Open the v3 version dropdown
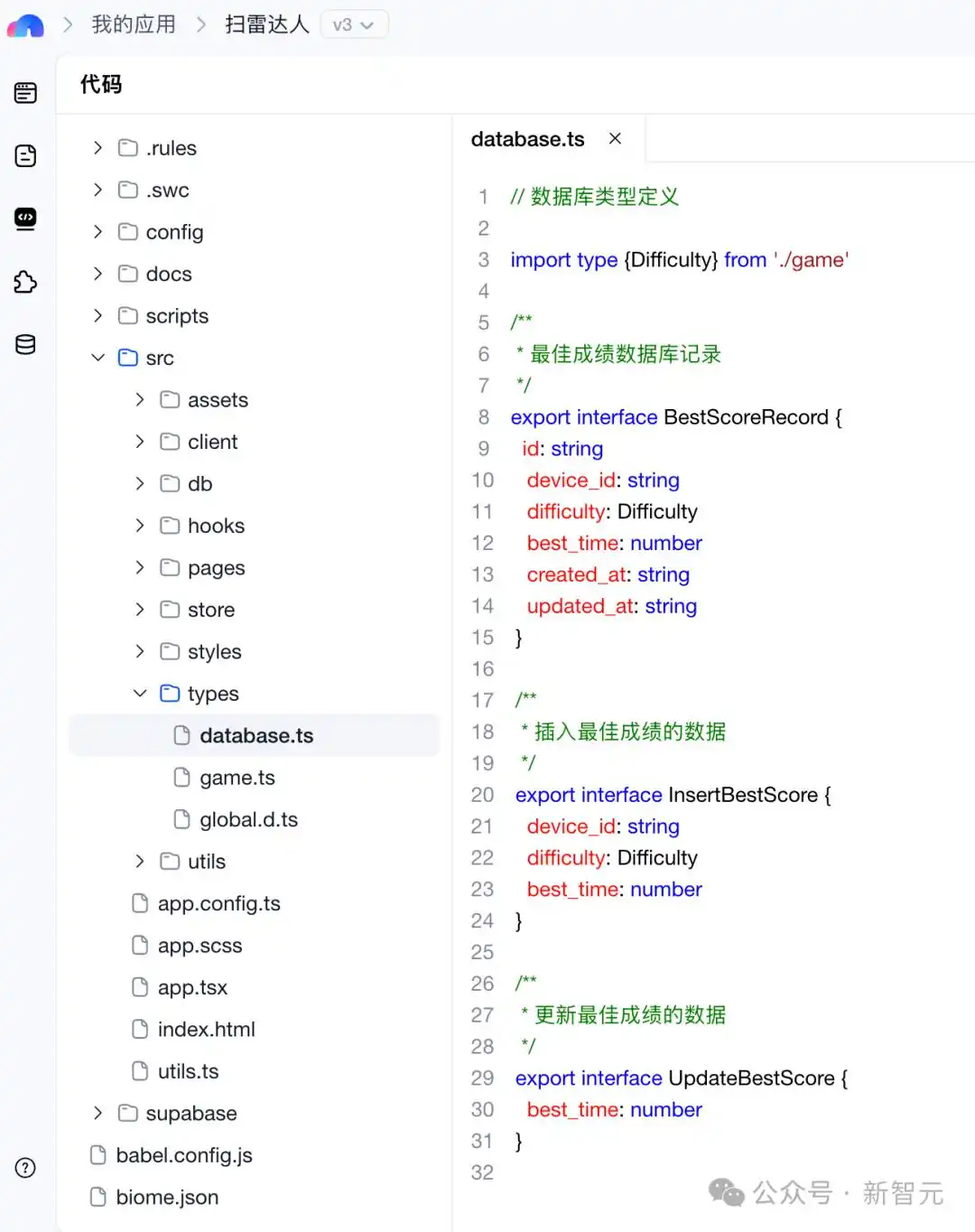Screen dimensions: 975x1232 click(354, 24)
